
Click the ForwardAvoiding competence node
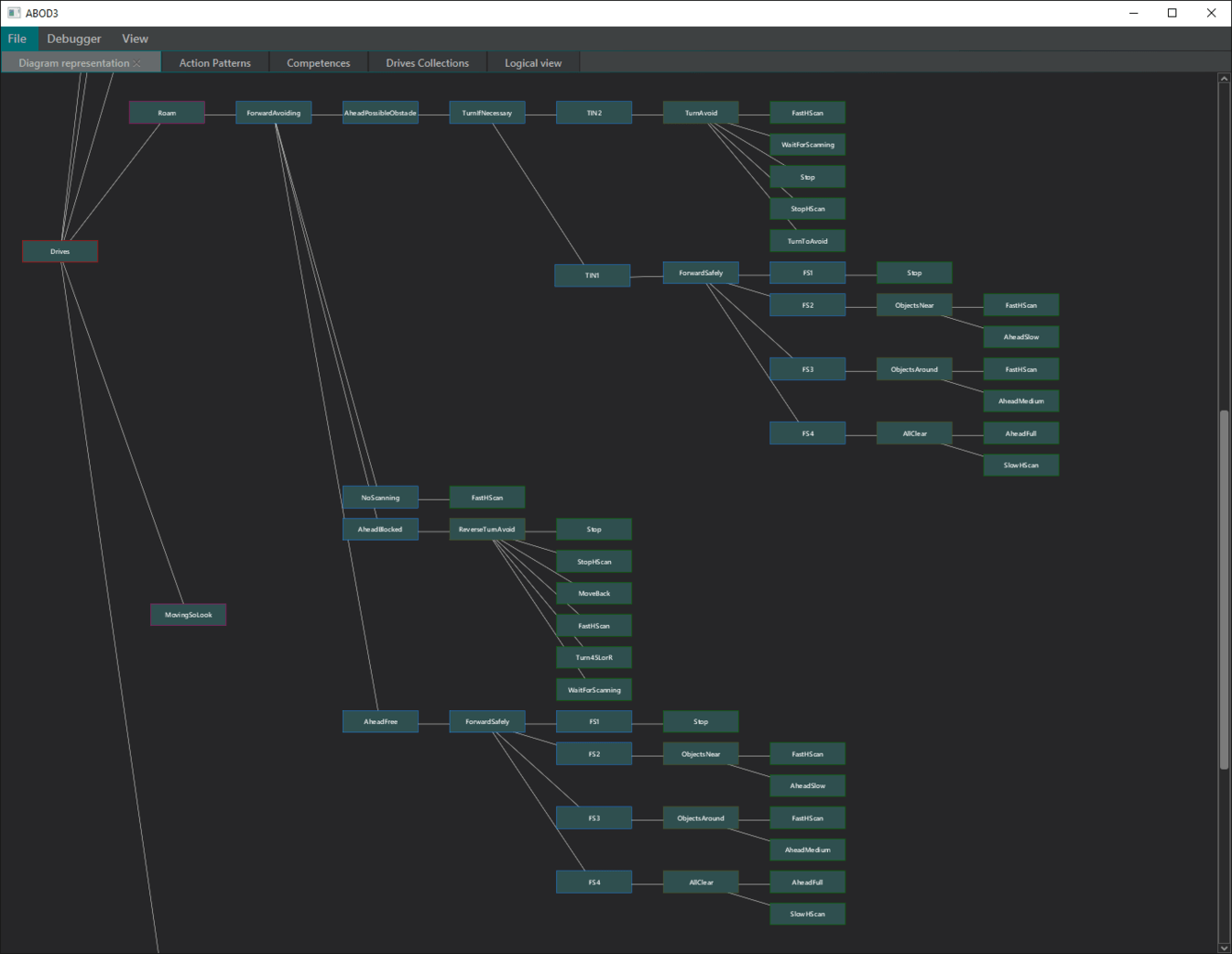pos(274,113)
